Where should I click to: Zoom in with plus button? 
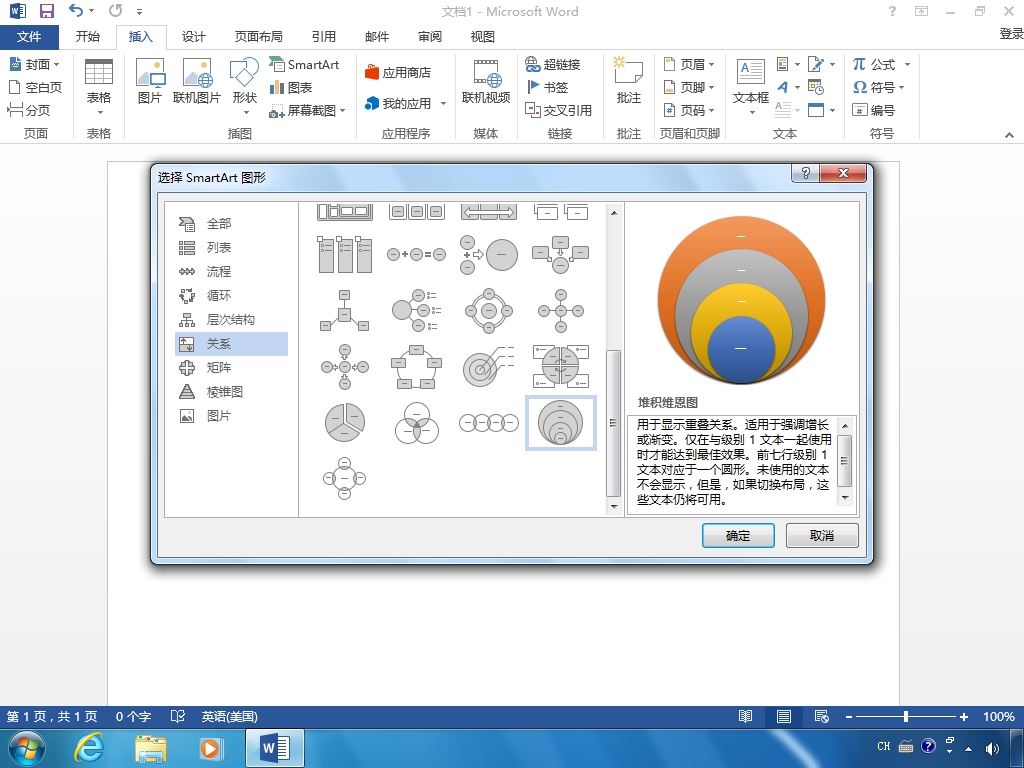point(963,716)
